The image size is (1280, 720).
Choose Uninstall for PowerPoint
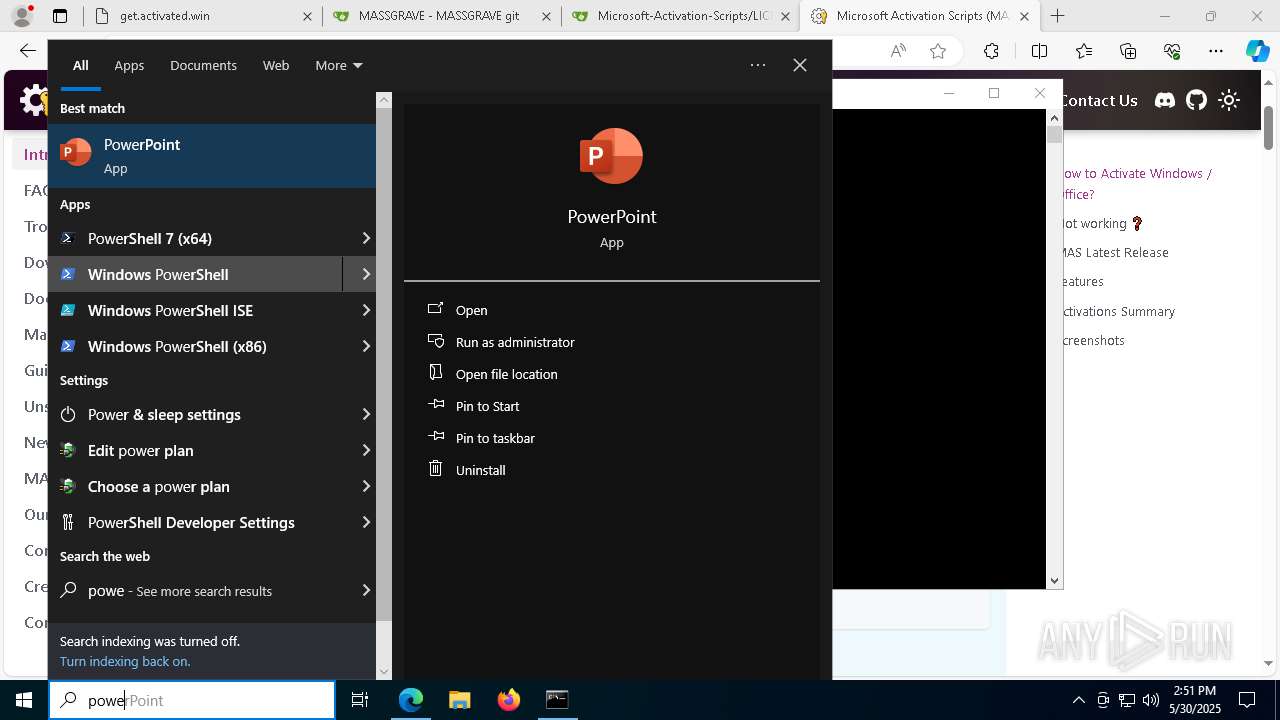(x=480, y=470)
